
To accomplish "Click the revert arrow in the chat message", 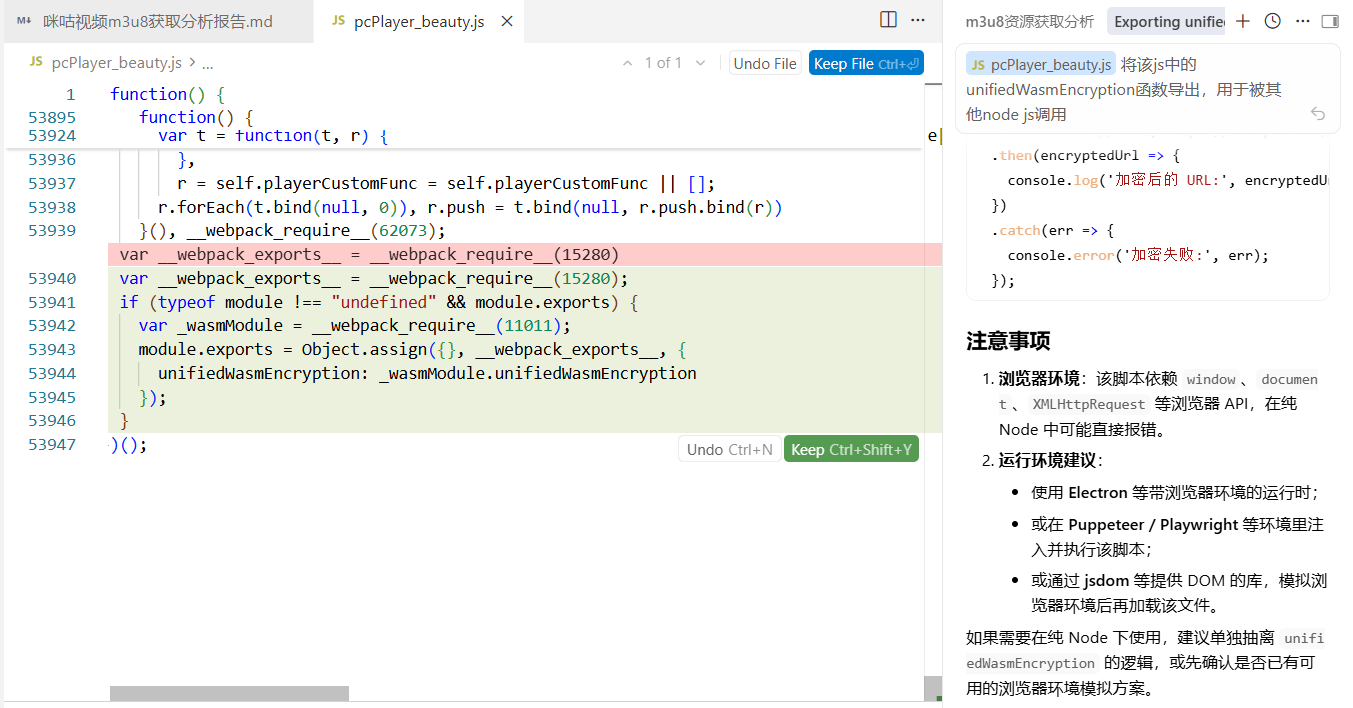I will click(x=1318, y=114).
